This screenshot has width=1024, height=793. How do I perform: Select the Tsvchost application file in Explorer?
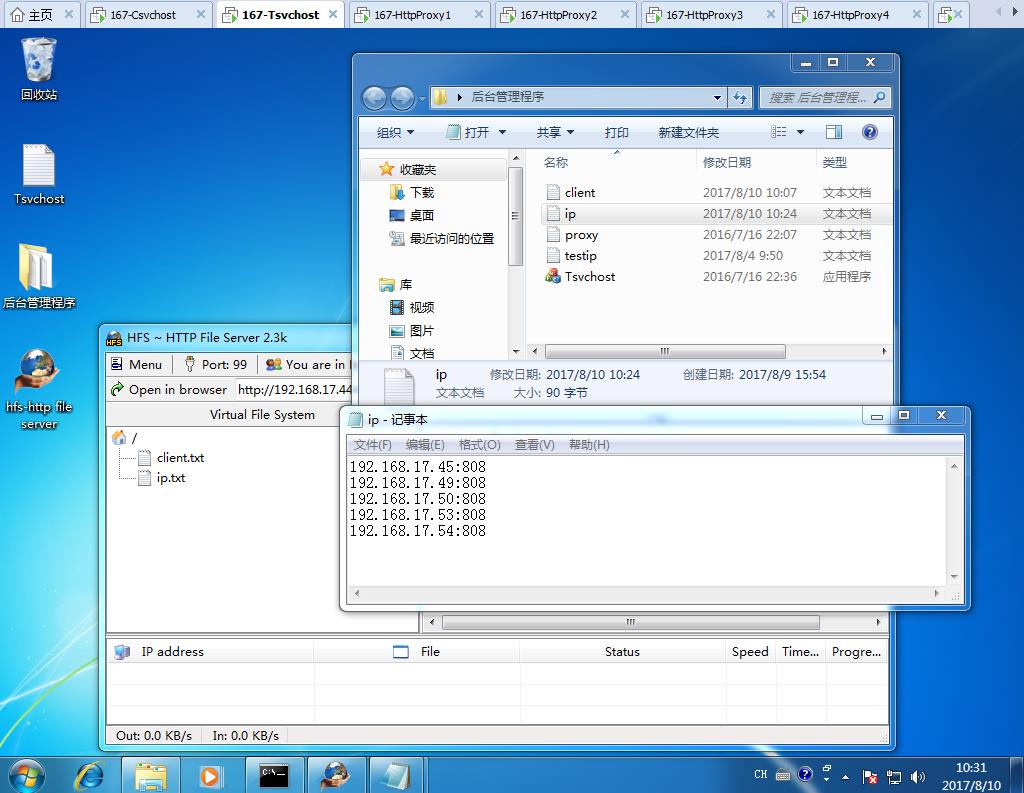(589, 277)
